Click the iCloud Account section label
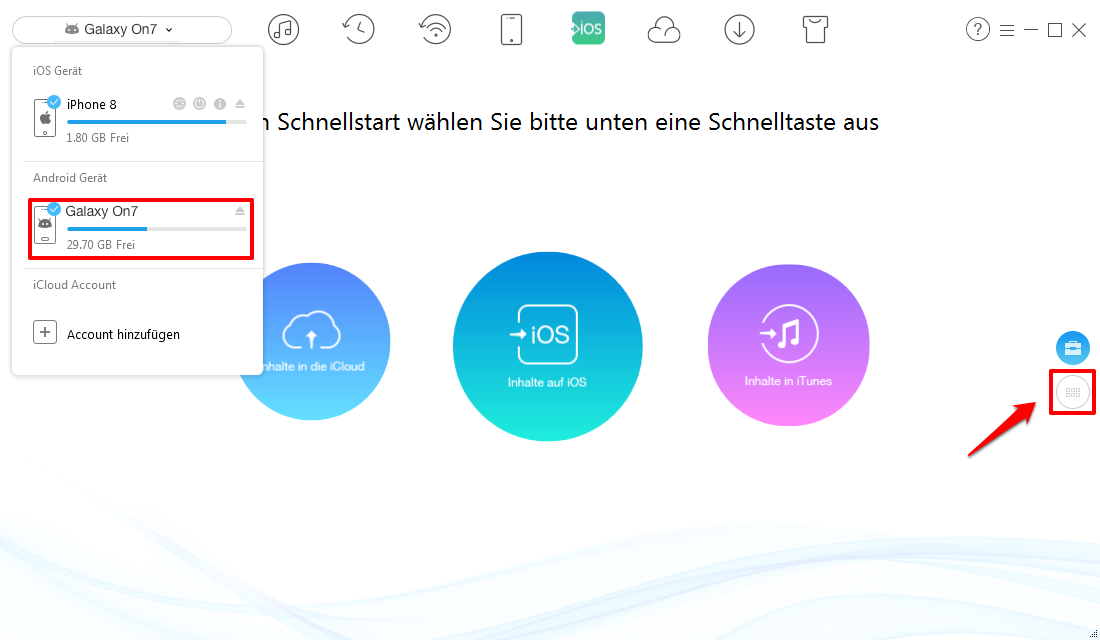This screenshot has width=1100, height=640. coord(74,285)
